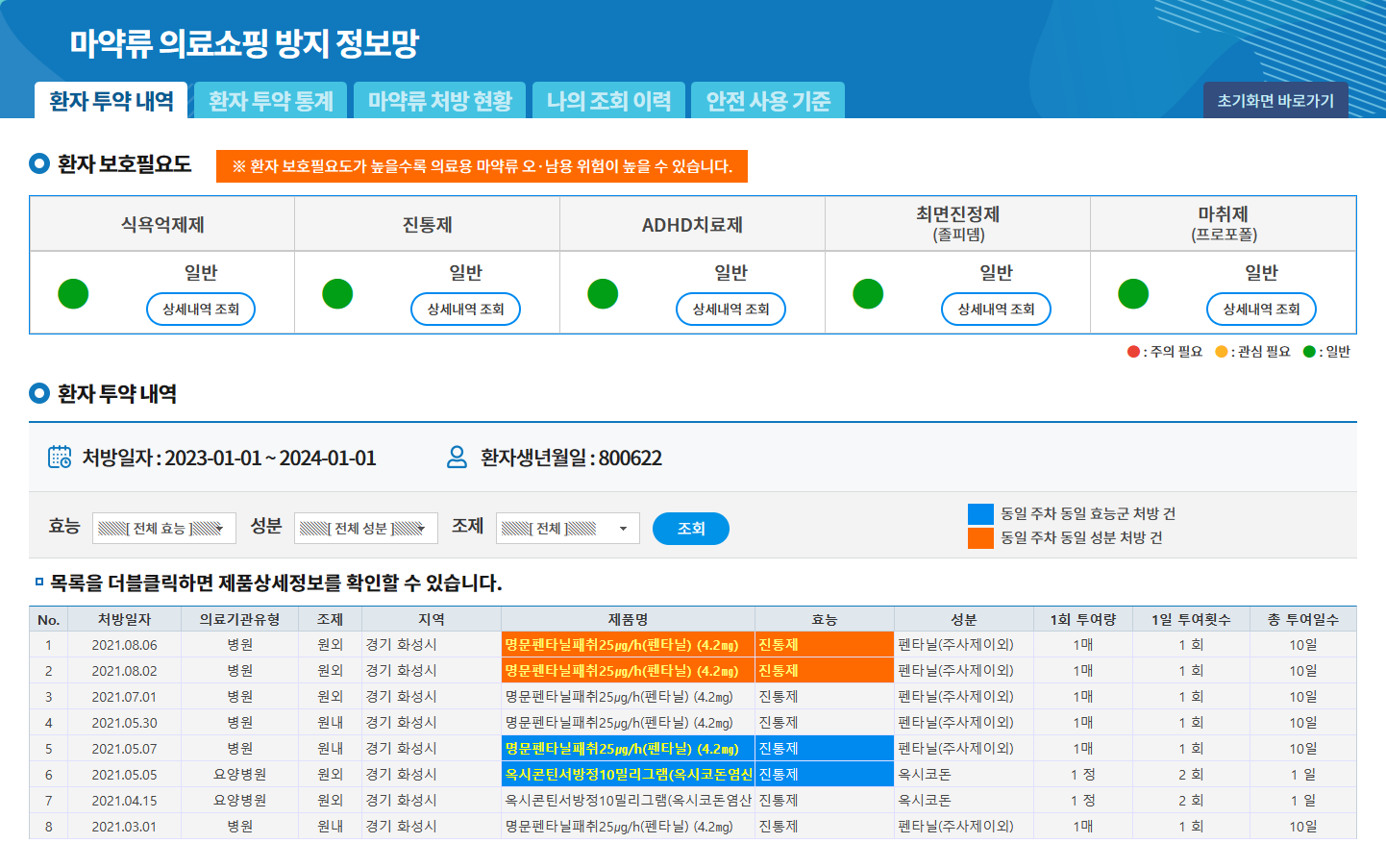The width and height of the screenshot is (1386, 868).
Task: Click 상세내역 조회 under 식욕억제제
Action: 201,309
